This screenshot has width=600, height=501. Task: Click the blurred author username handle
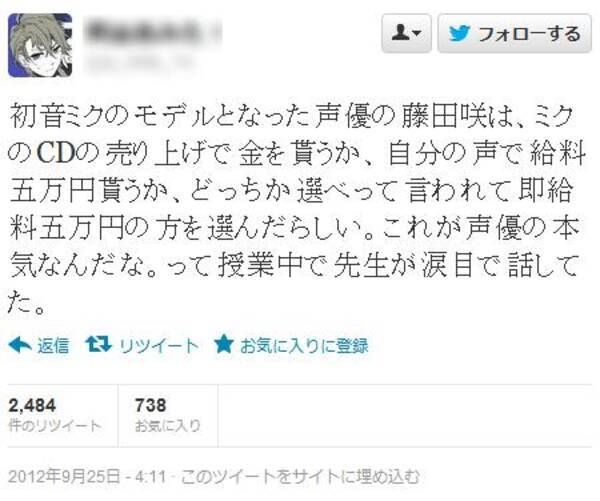tap(140, 62)
